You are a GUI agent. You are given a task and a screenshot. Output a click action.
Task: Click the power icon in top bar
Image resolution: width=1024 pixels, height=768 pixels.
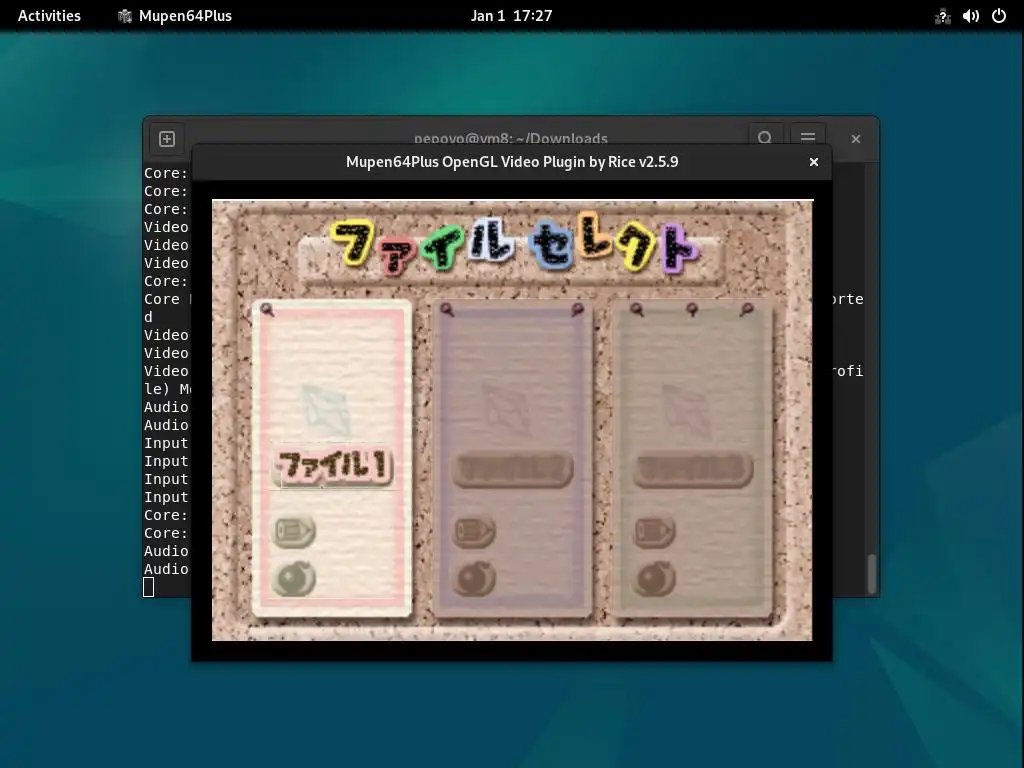[x=999, y=16]
